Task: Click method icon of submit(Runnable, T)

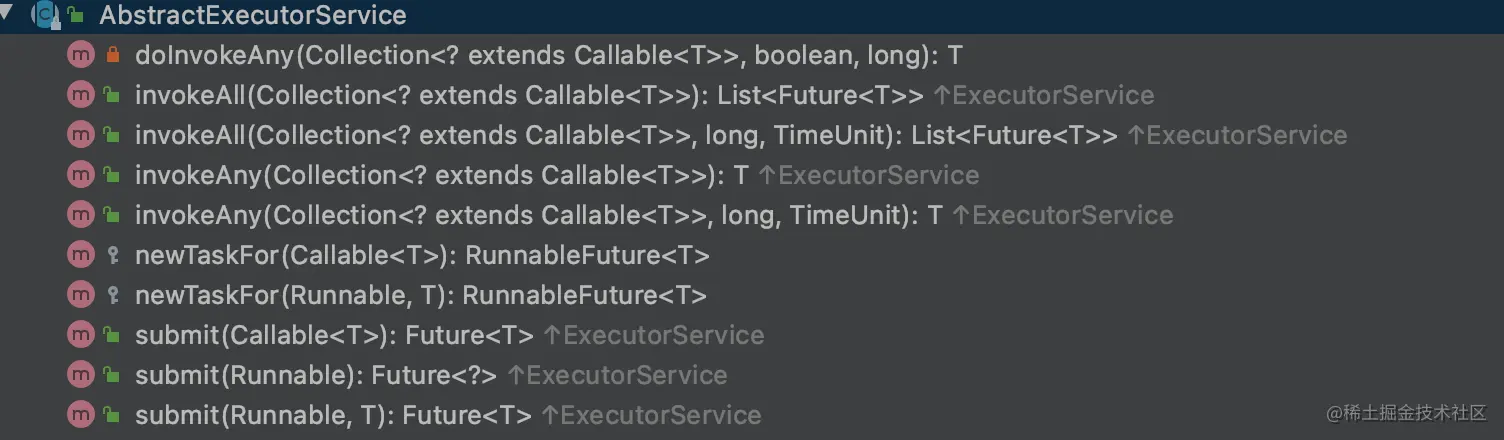Action: [x=80, y=415]
